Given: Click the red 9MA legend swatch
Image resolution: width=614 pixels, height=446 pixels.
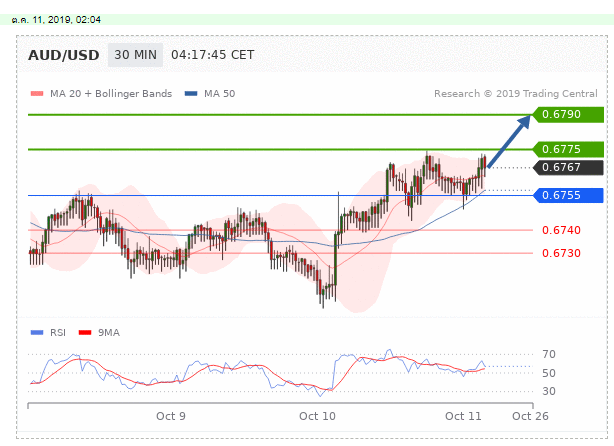Looking at the screenshot, I should pos(85,332).
